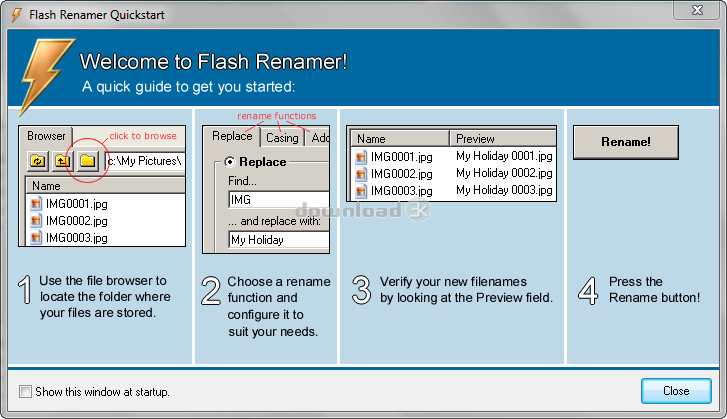Click the Name column header in preview table
This screenshot has width=727, height=419.
point(400,139)
